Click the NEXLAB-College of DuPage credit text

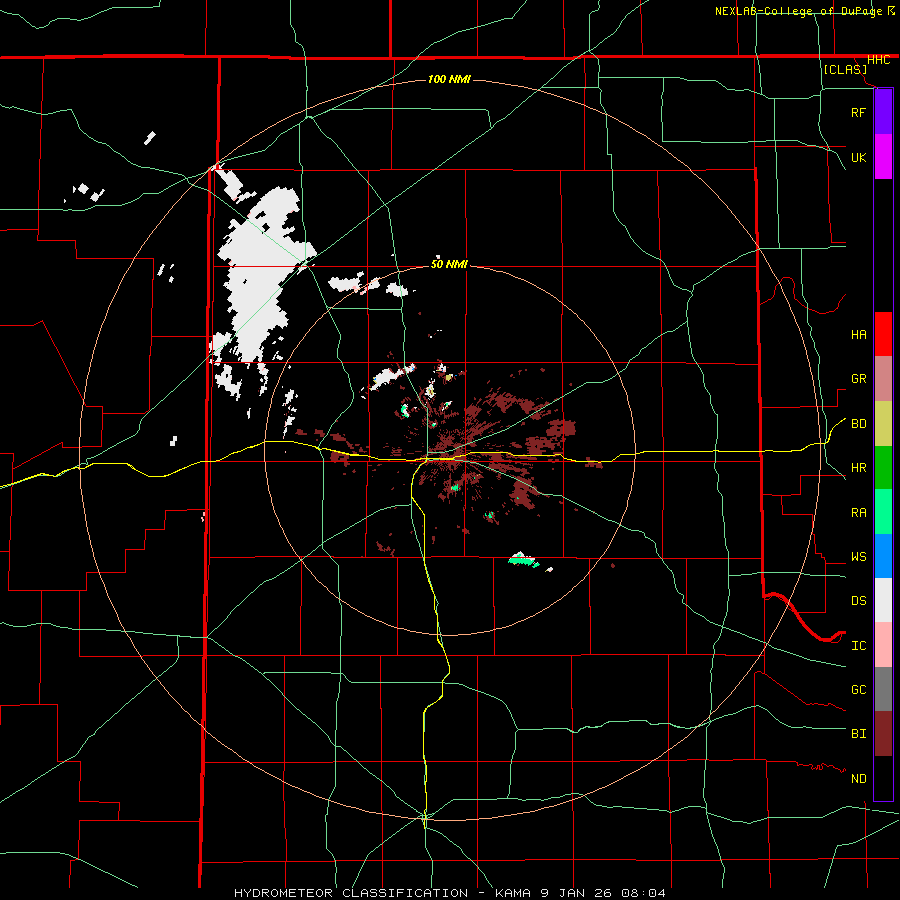point(799,11)
